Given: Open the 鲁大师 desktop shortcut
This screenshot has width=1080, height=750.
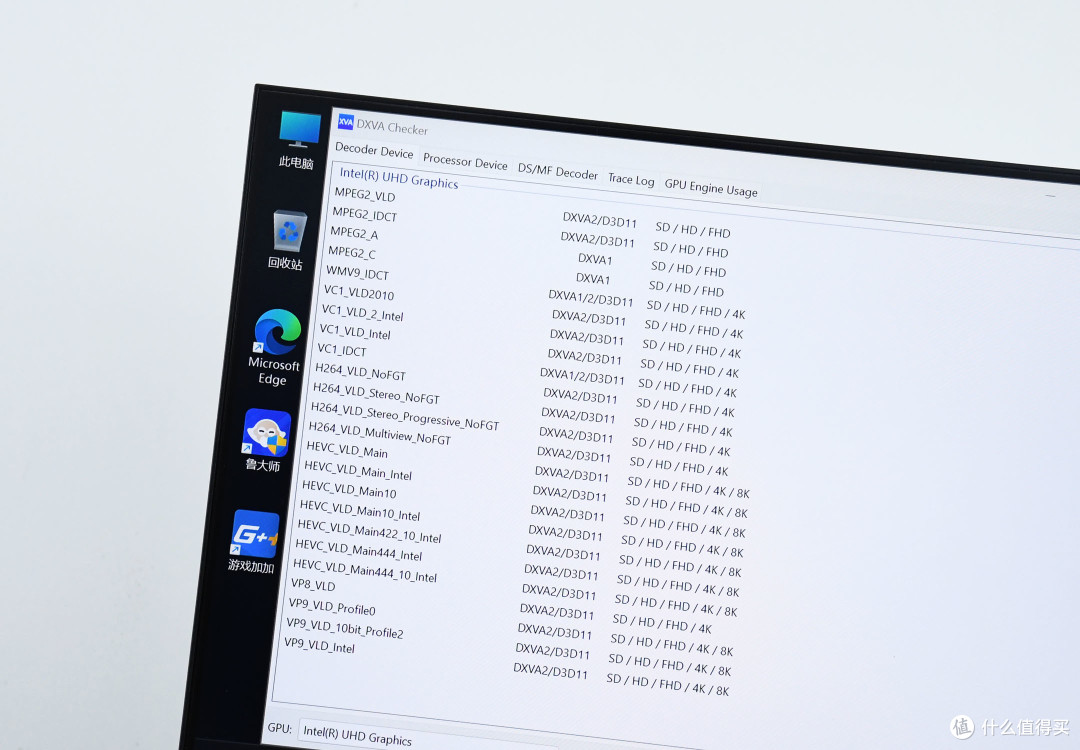Looking at the screenshot, I should coord(265,440).
